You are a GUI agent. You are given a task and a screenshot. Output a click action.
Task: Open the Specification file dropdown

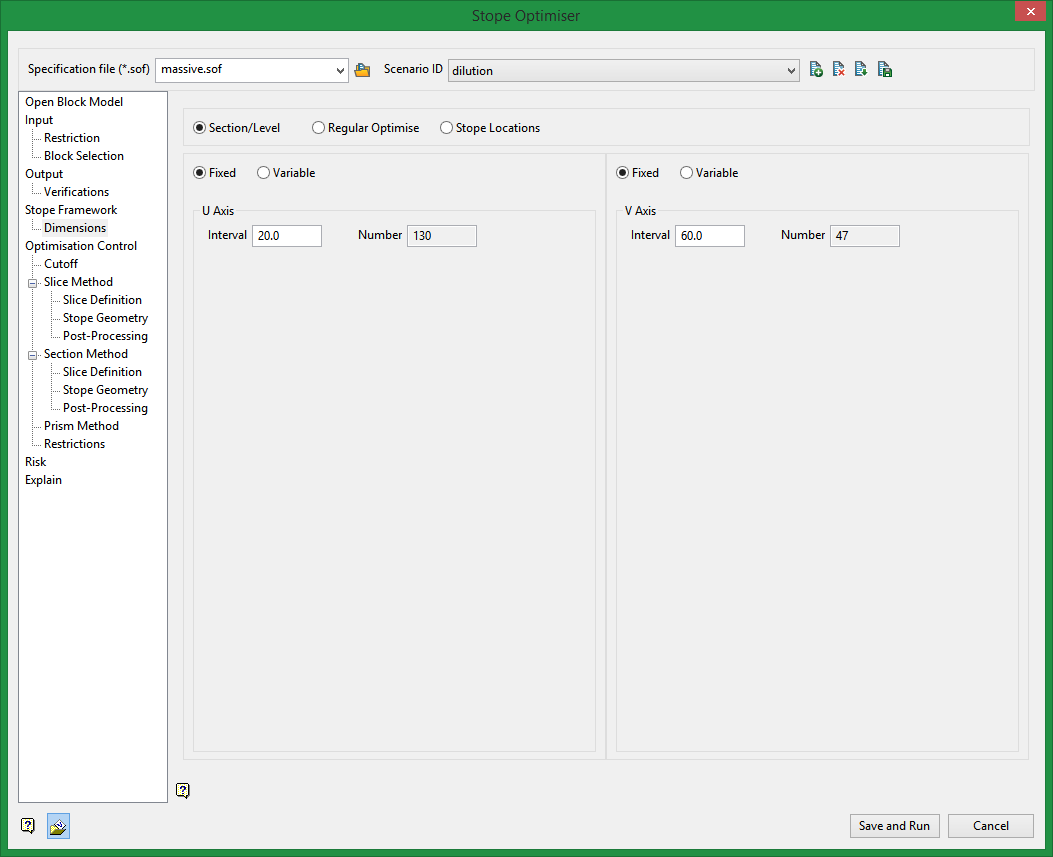click(x=340, y=70)
